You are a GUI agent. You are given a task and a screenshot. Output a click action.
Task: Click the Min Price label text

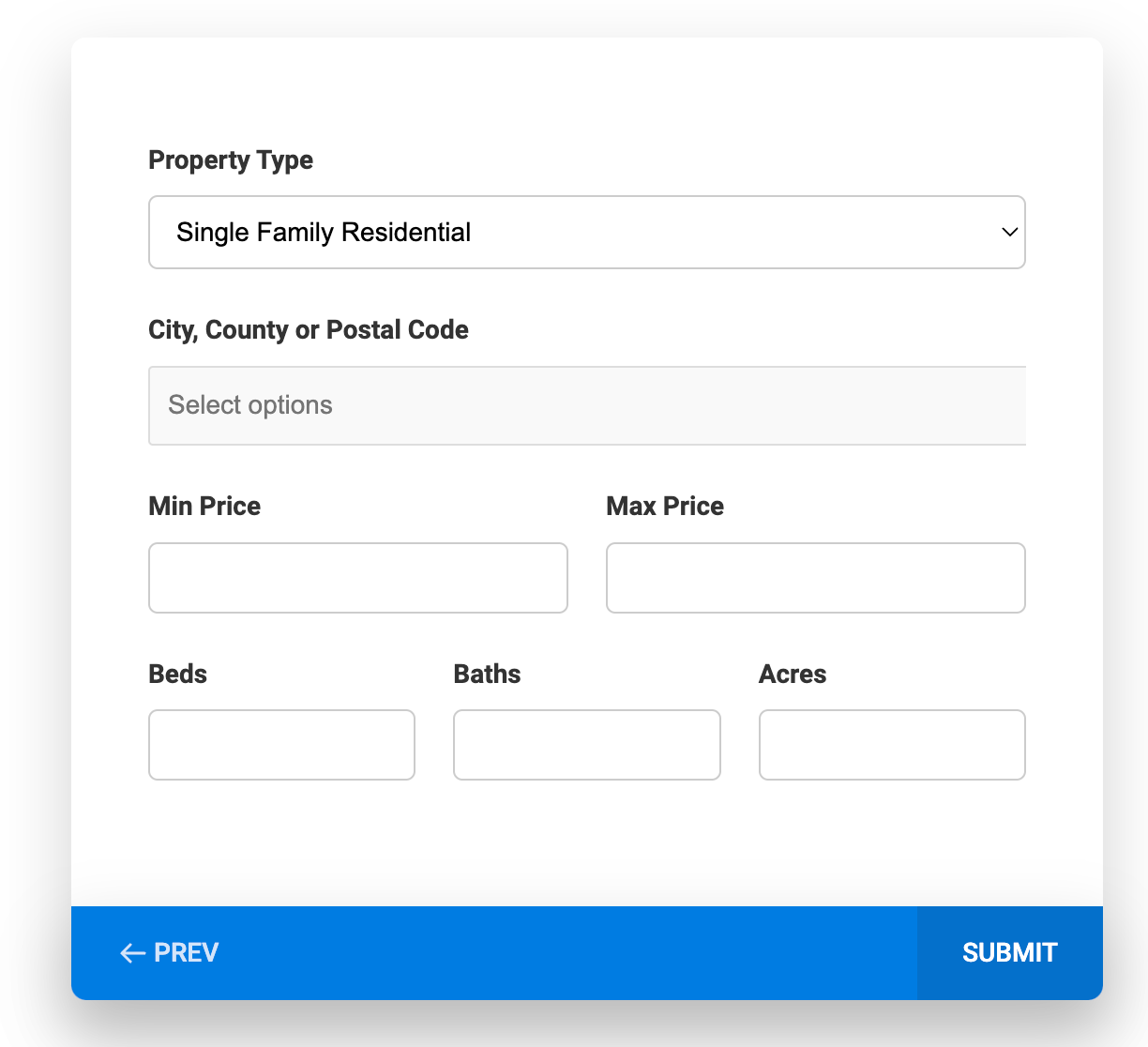[x=204, y=507]
